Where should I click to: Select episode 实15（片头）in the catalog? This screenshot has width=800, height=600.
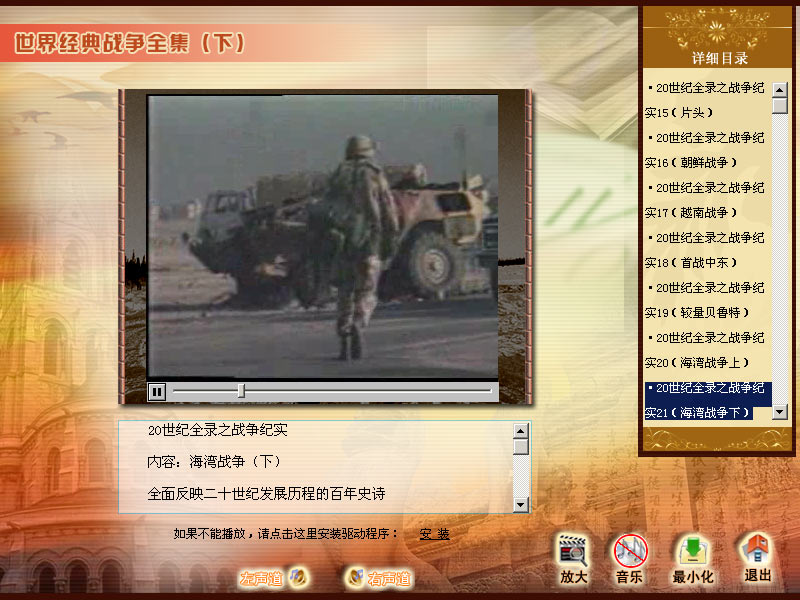pos(706,100)
